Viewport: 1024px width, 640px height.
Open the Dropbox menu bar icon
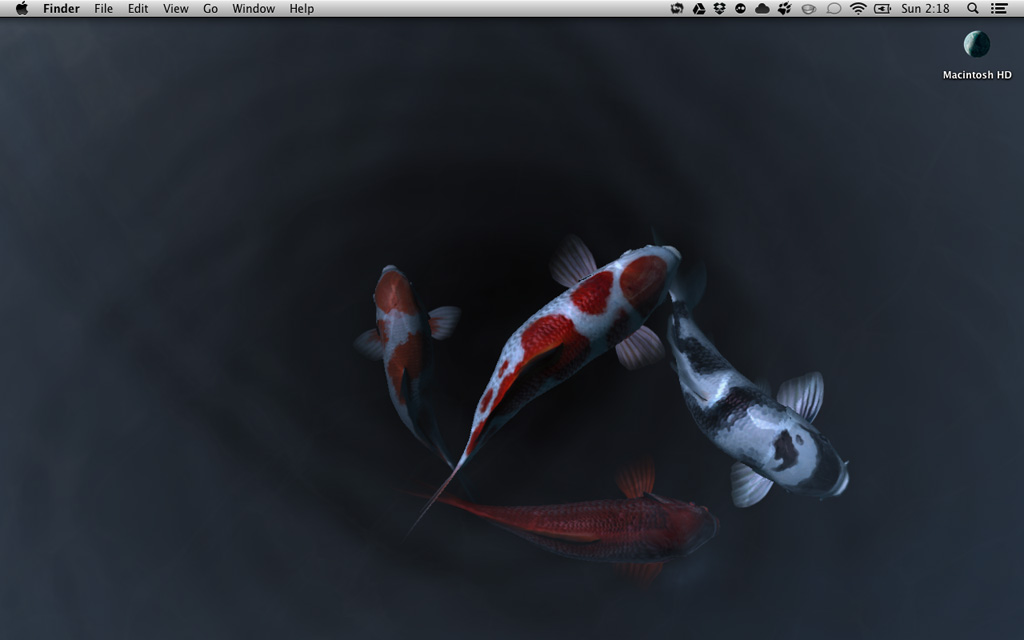(719, 9)
